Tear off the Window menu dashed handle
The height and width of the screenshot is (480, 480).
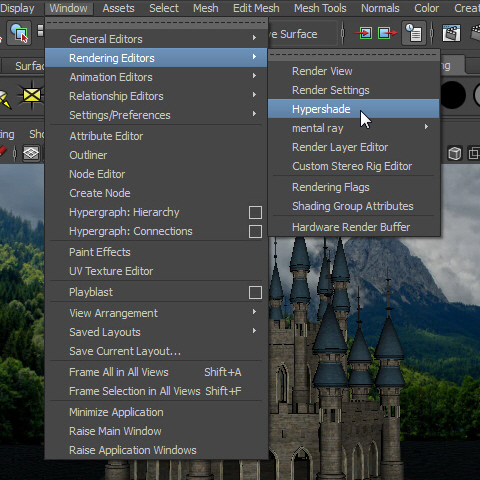(156, 23)
